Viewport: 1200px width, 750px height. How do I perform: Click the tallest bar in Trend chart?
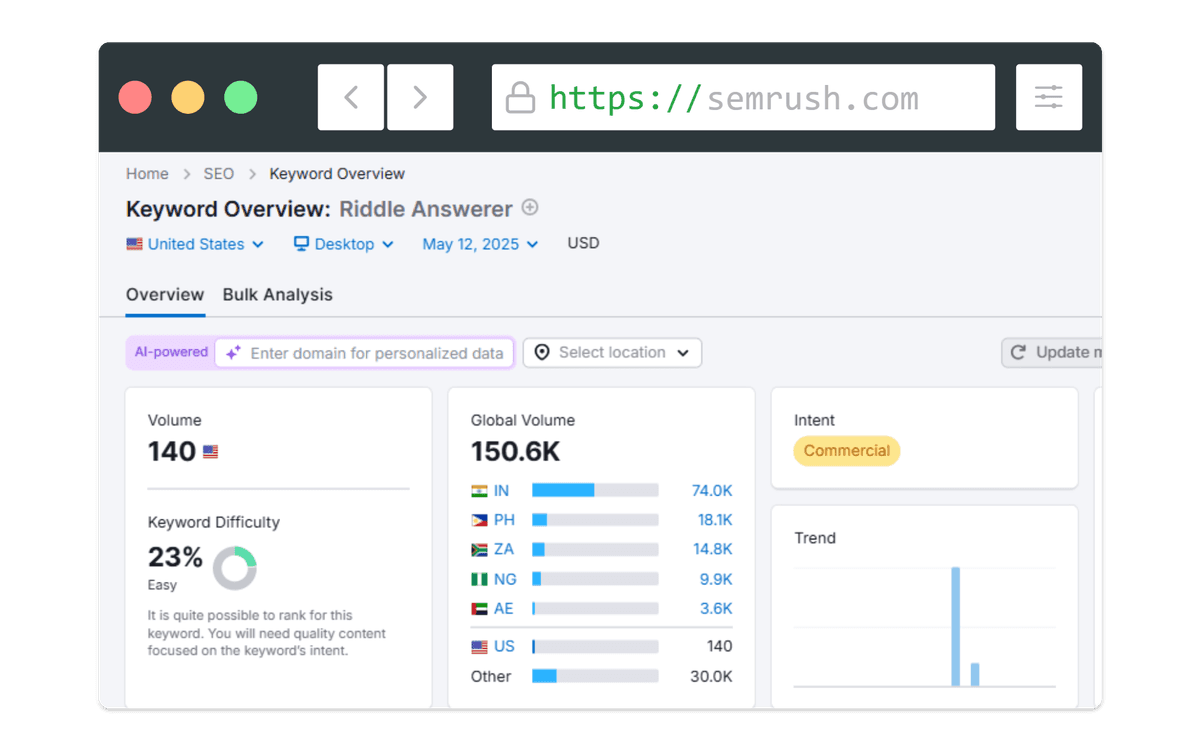956,627
